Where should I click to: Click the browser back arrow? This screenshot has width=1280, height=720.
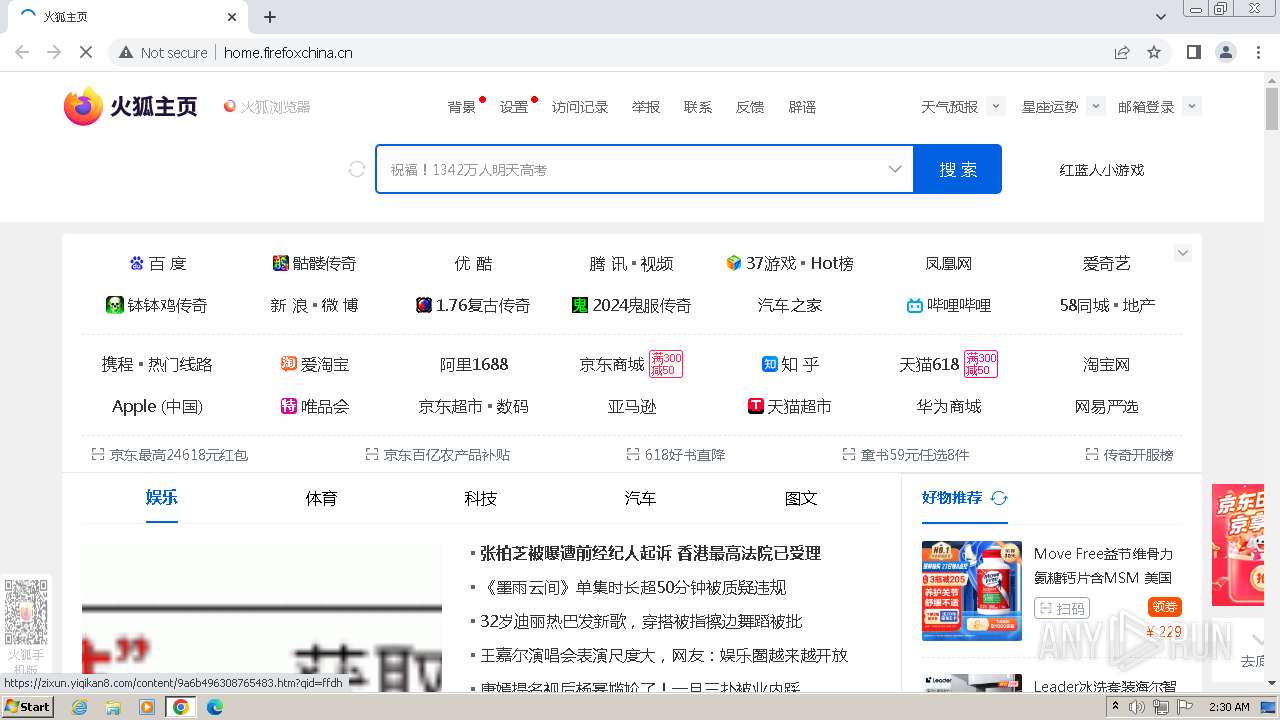[x=22, y=52]
